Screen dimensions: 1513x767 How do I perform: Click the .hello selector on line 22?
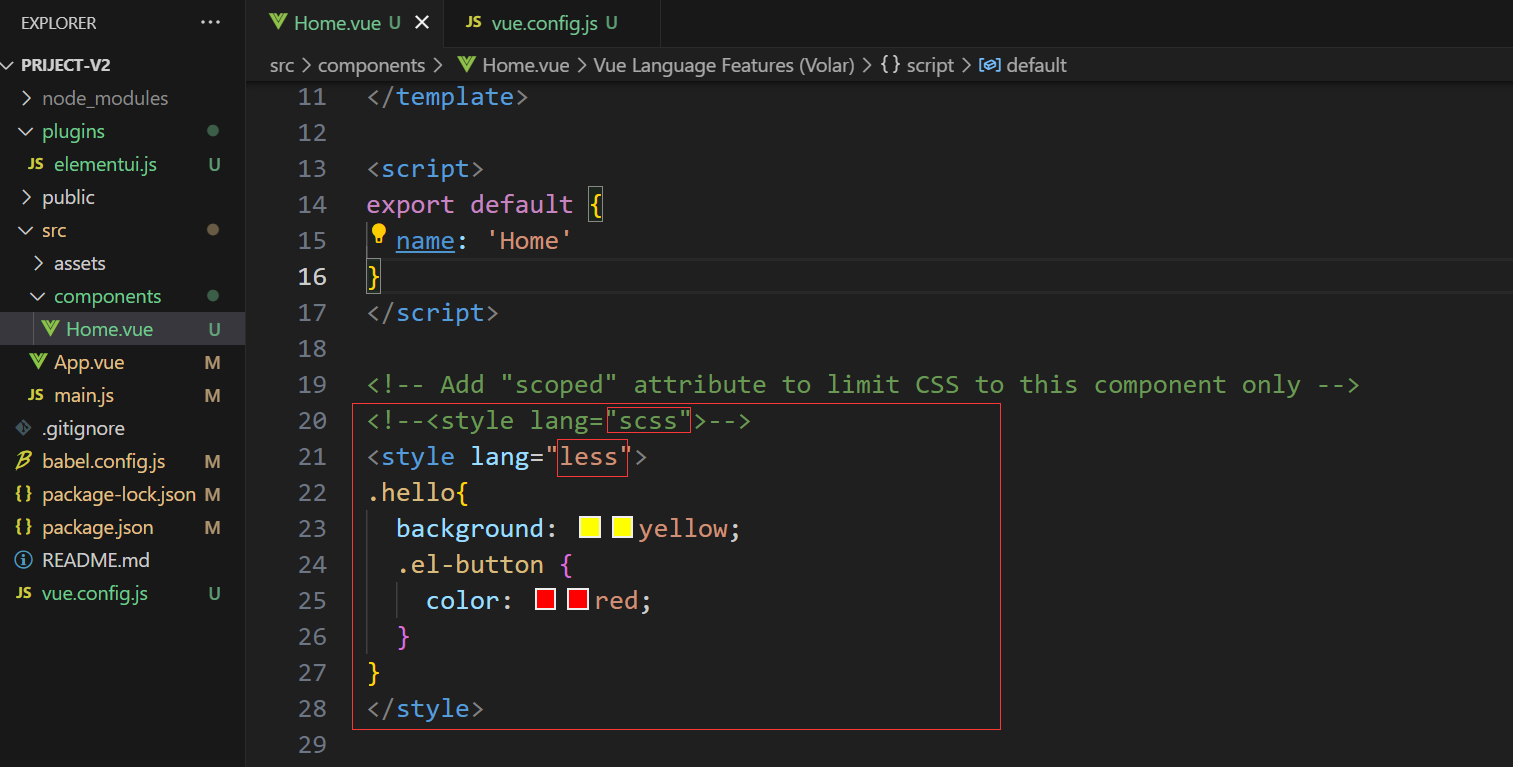[411, 493]
